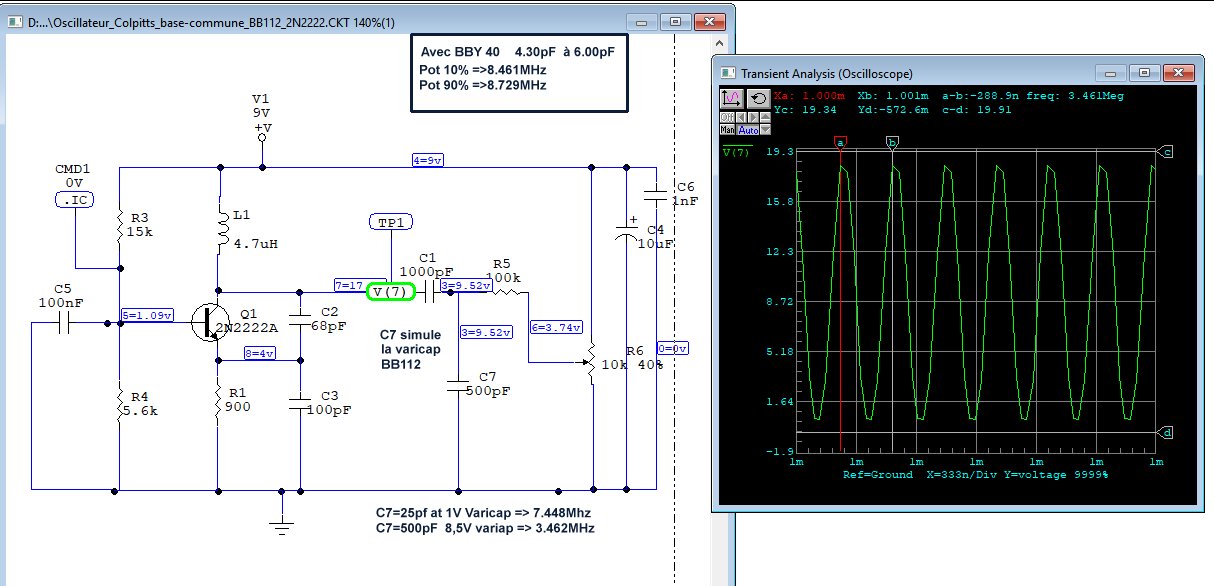Click the waveform graph setup icon
This screenshot has height=586, width=1214.
(x=730, y=99)
